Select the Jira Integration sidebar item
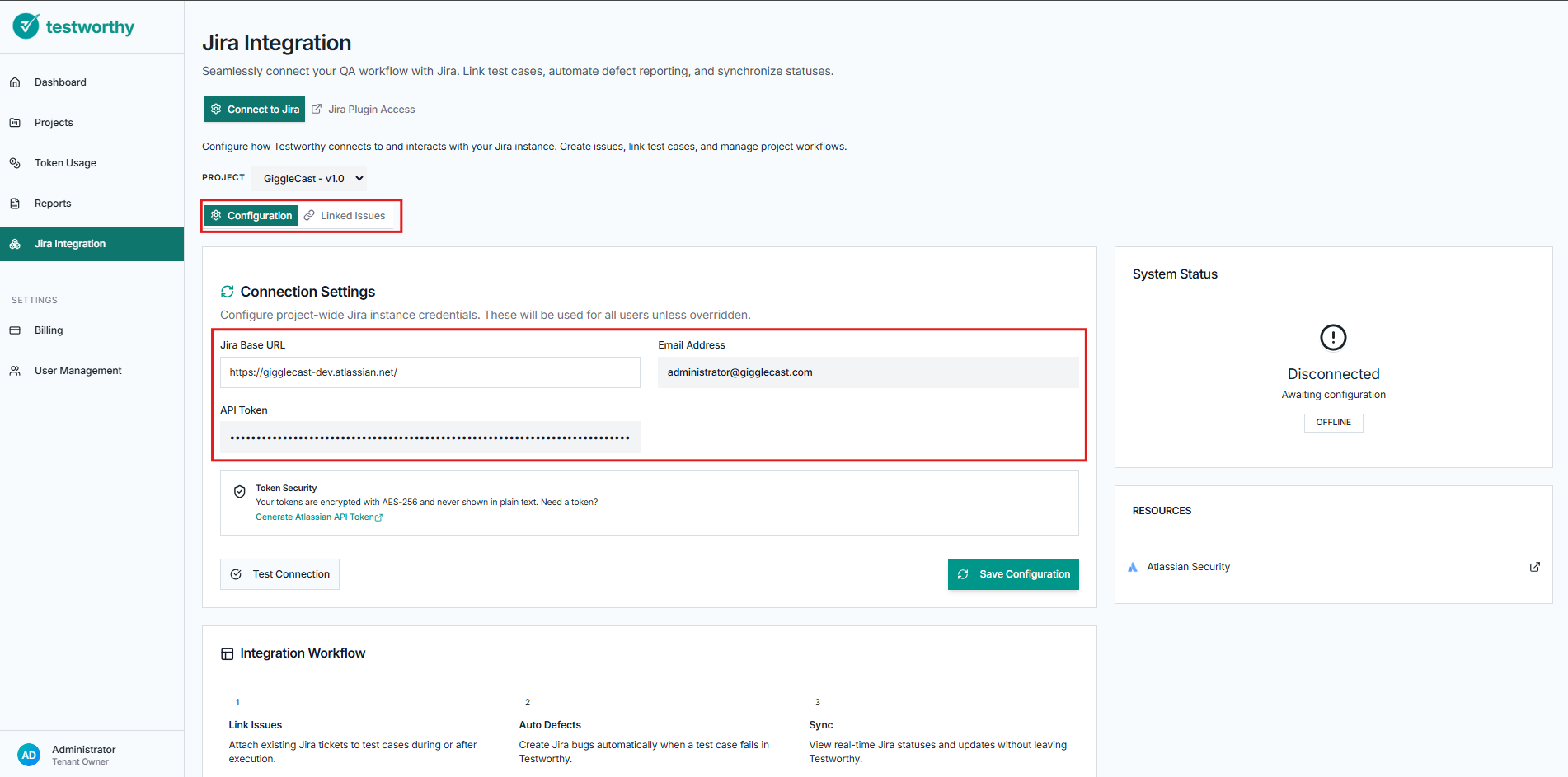The height and width of the screenshot is (777, 1568). [x=92, y=244]
